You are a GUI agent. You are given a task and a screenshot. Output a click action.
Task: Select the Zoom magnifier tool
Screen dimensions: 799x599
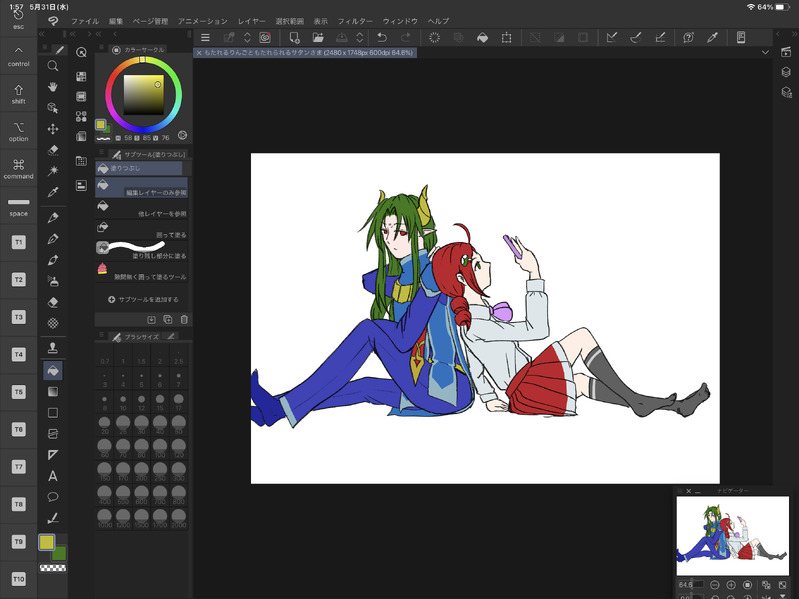(53, 66)
